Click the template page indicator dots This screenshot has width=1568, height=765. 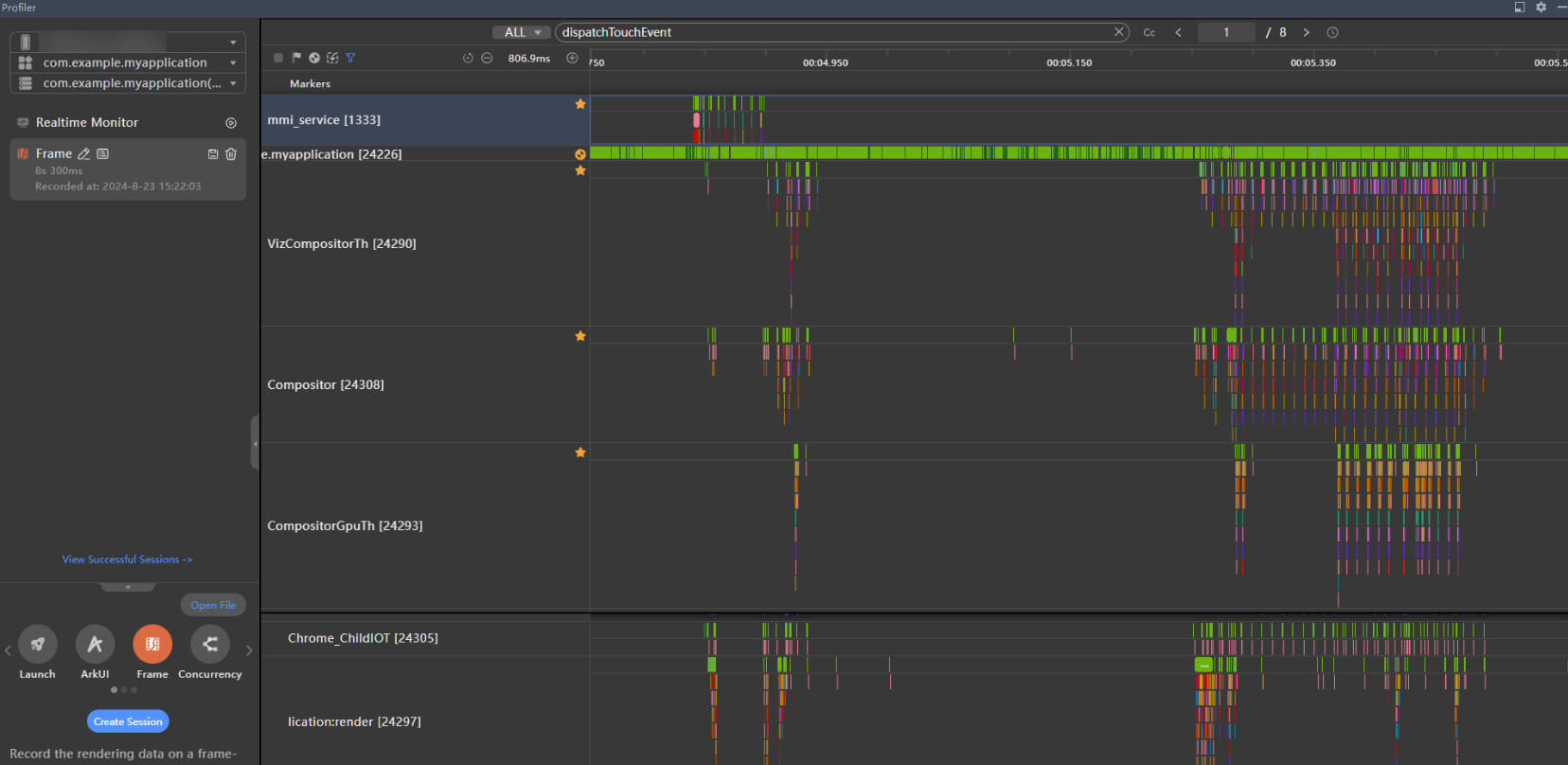(124, 690)
